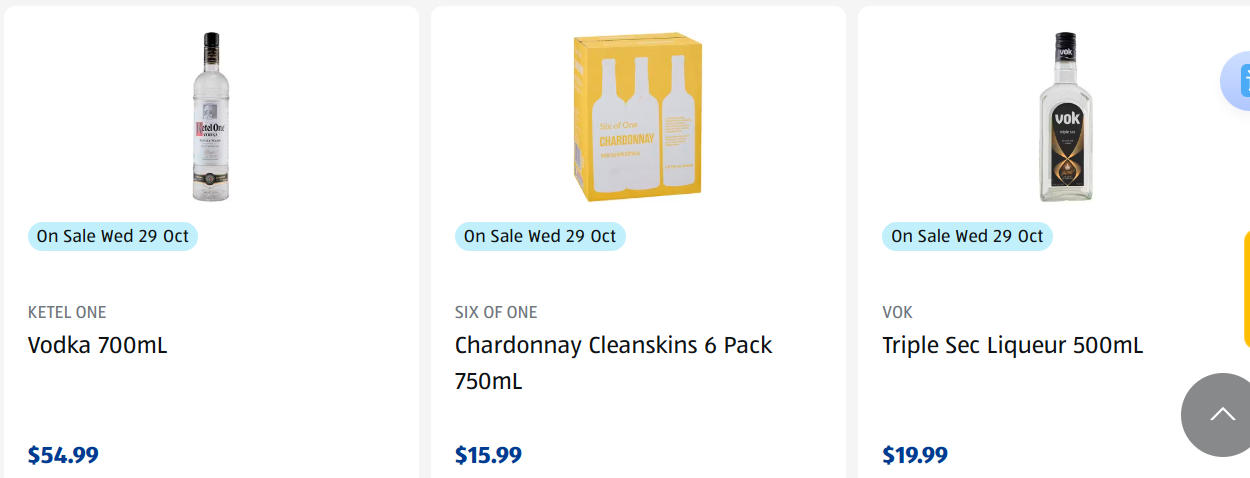Click the On Sale badge on Ketel One

(113, 237)
